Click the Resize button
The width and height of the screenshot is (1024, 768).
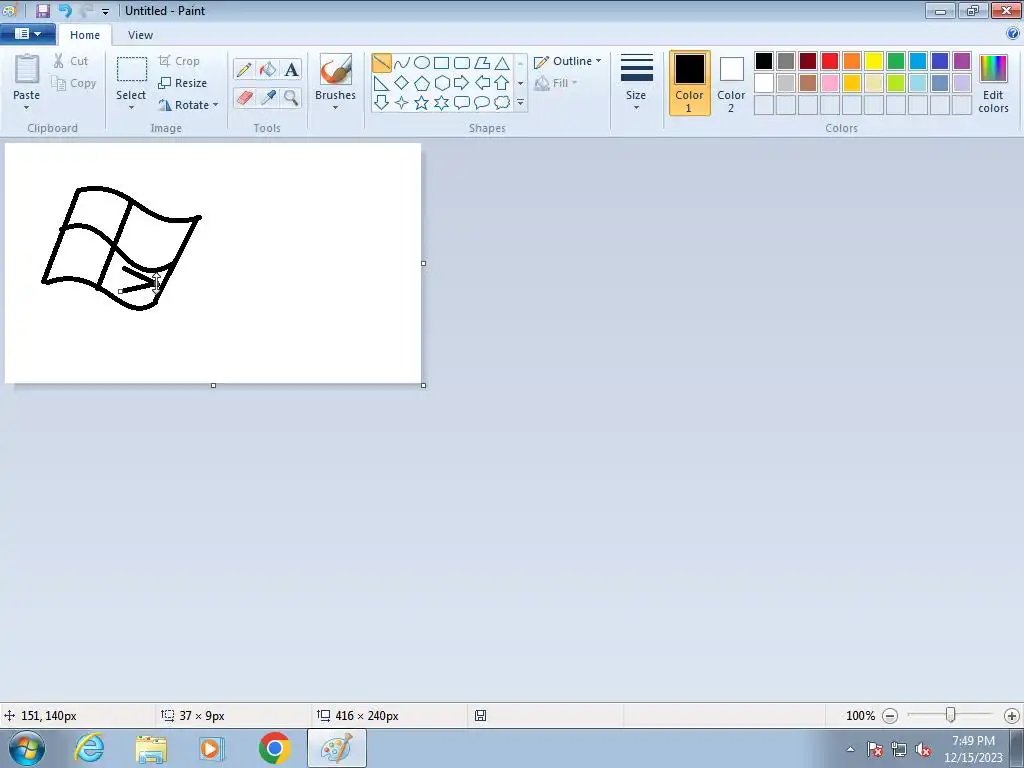(x=183, y=83)
